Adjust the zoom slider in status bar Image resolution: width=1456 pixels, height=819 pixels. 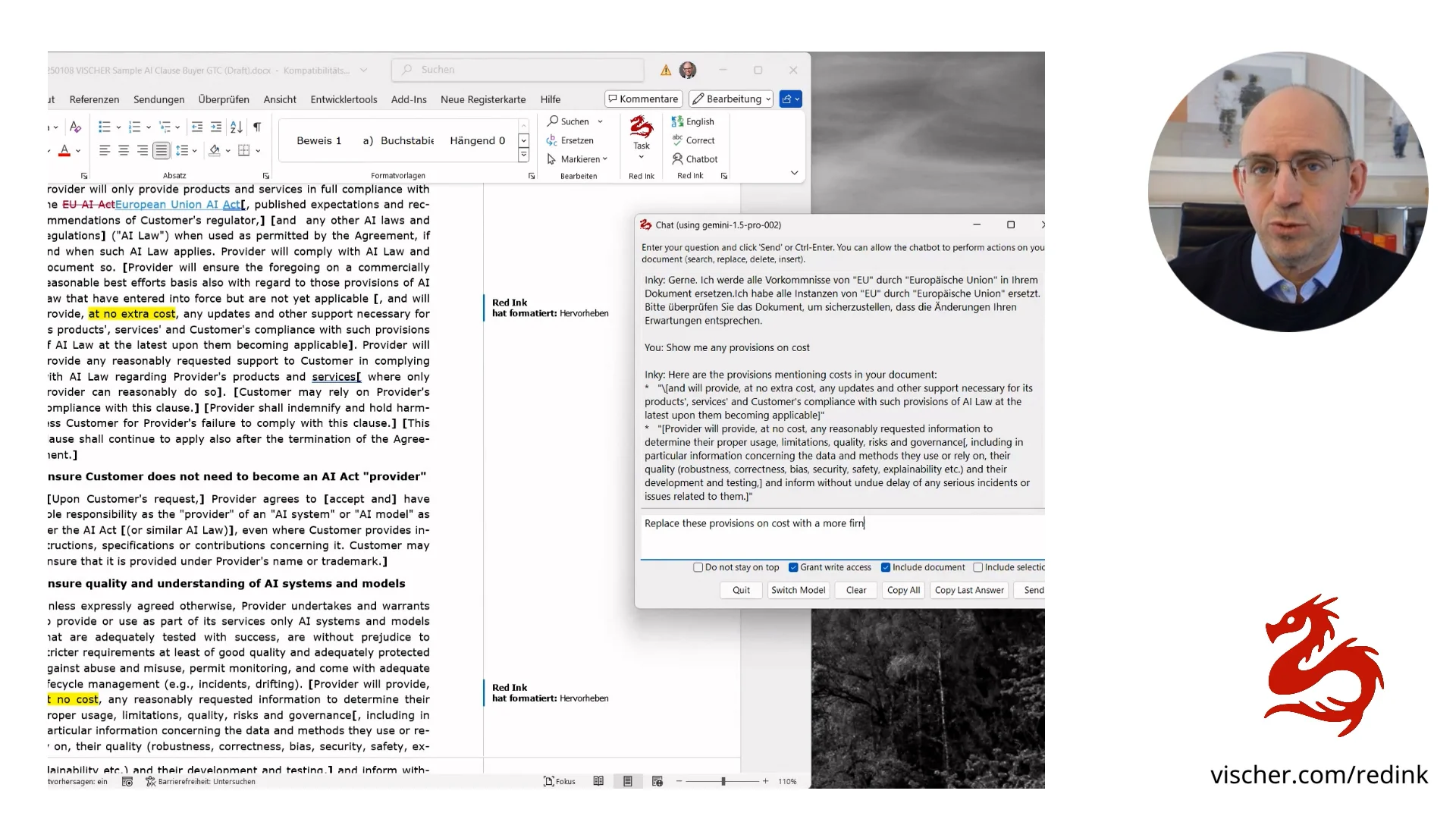pos(723,781)
